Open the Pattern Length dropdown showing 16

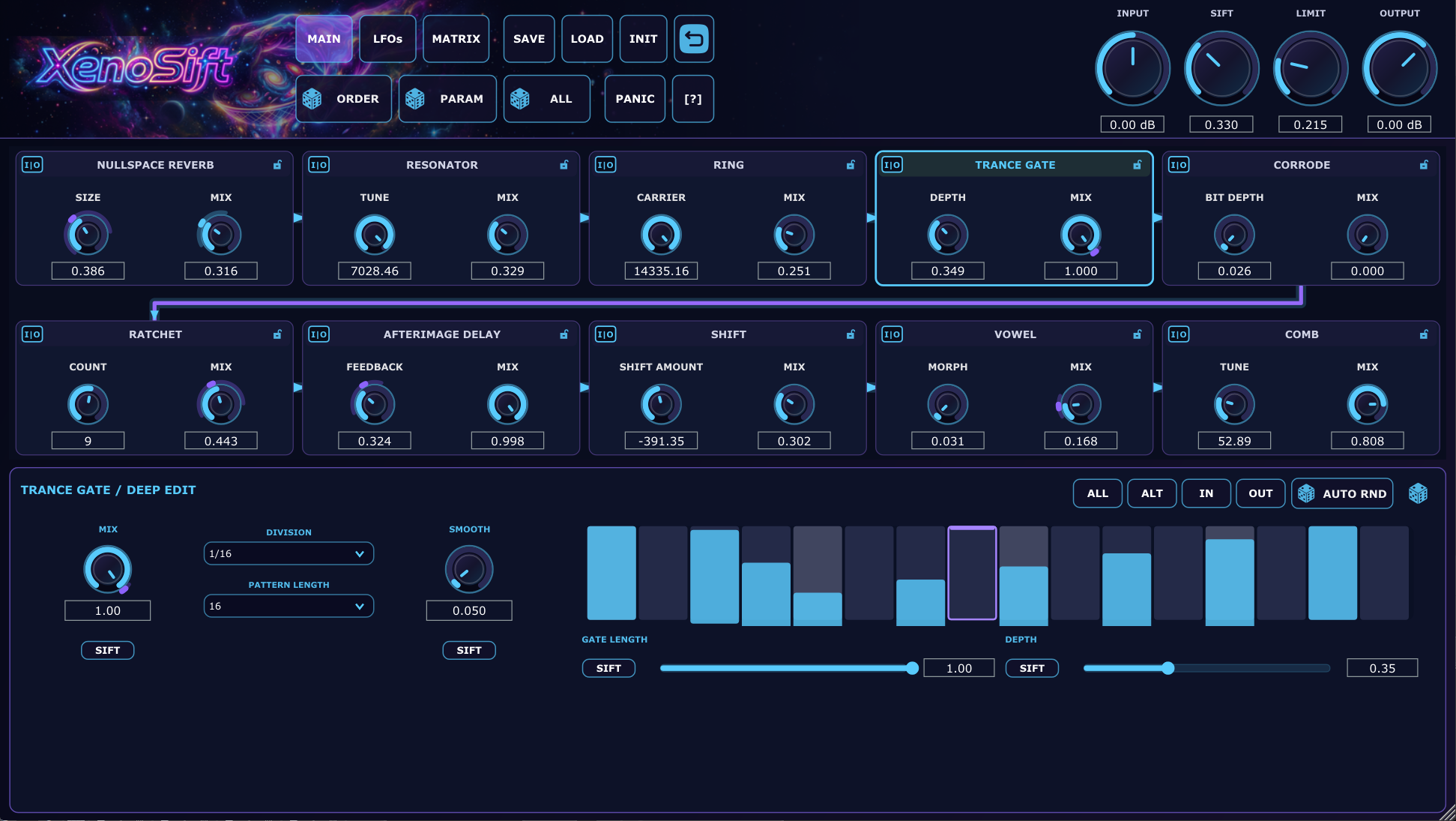tap(289, 606)
